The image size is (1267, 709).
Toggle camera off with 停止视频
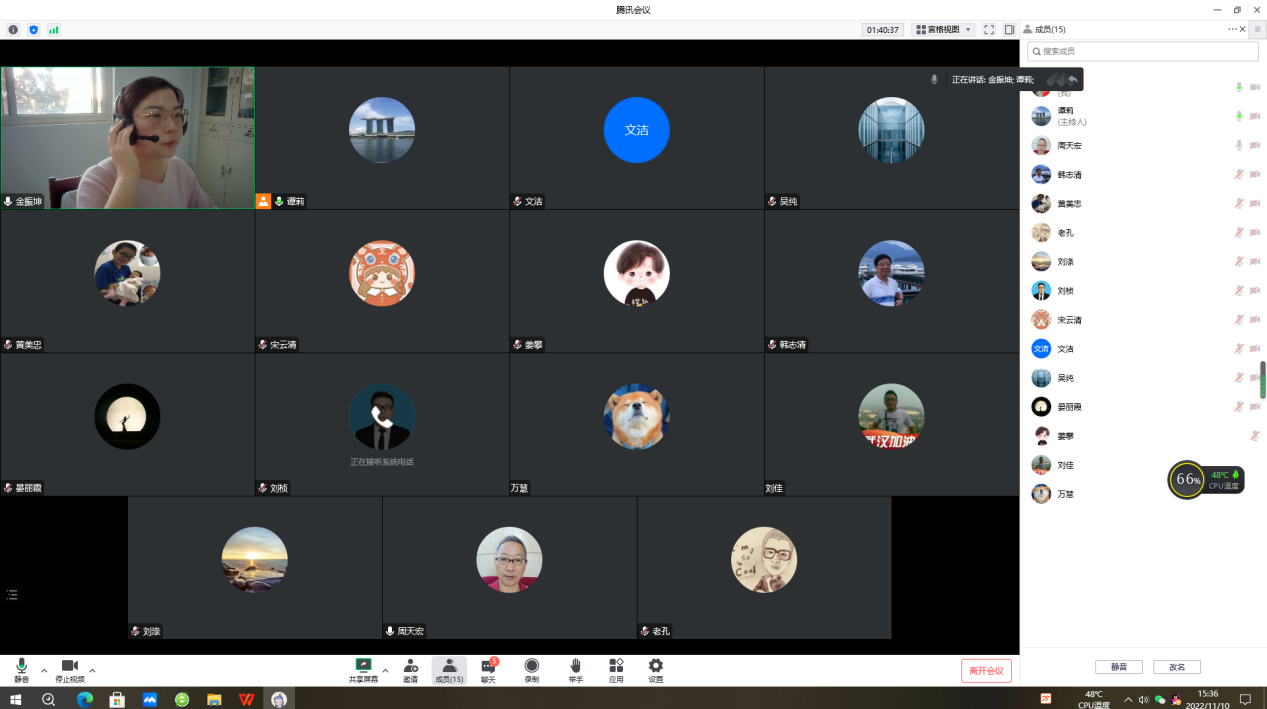click(x=69, y=669)
